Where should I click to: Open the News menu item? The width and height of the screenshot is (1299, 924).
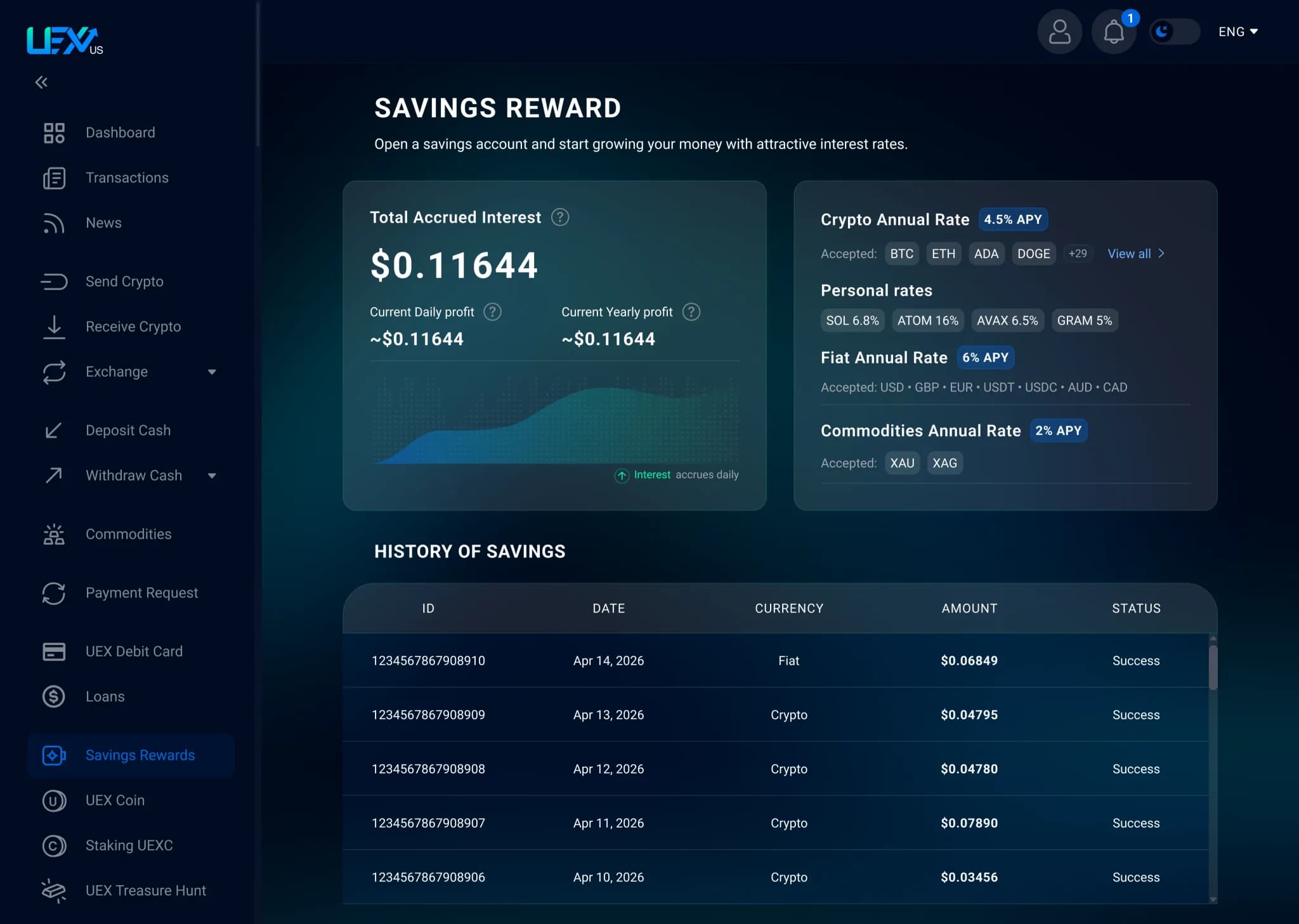(x=103, y=223)
